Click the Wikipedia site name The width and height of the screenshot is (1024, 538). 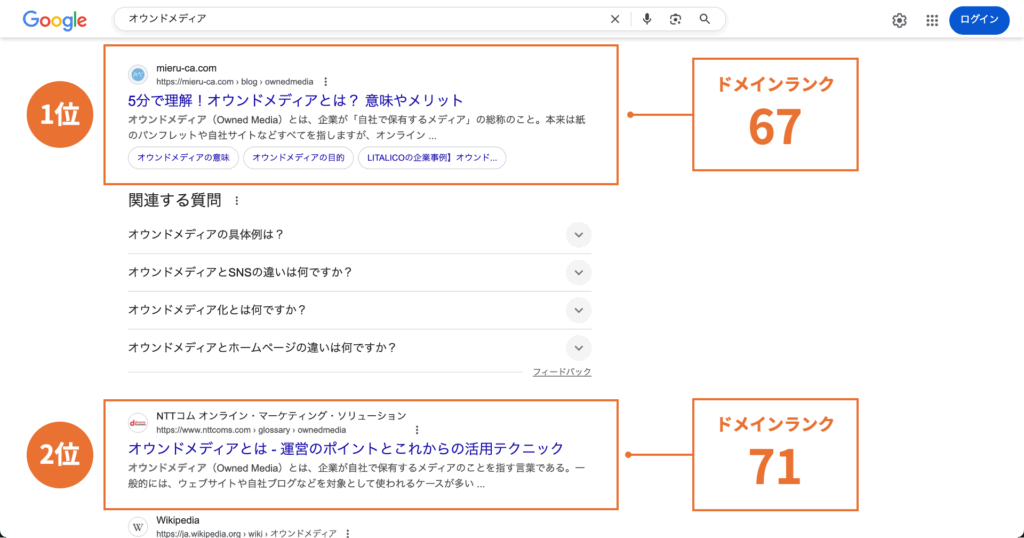click(178, 520)
